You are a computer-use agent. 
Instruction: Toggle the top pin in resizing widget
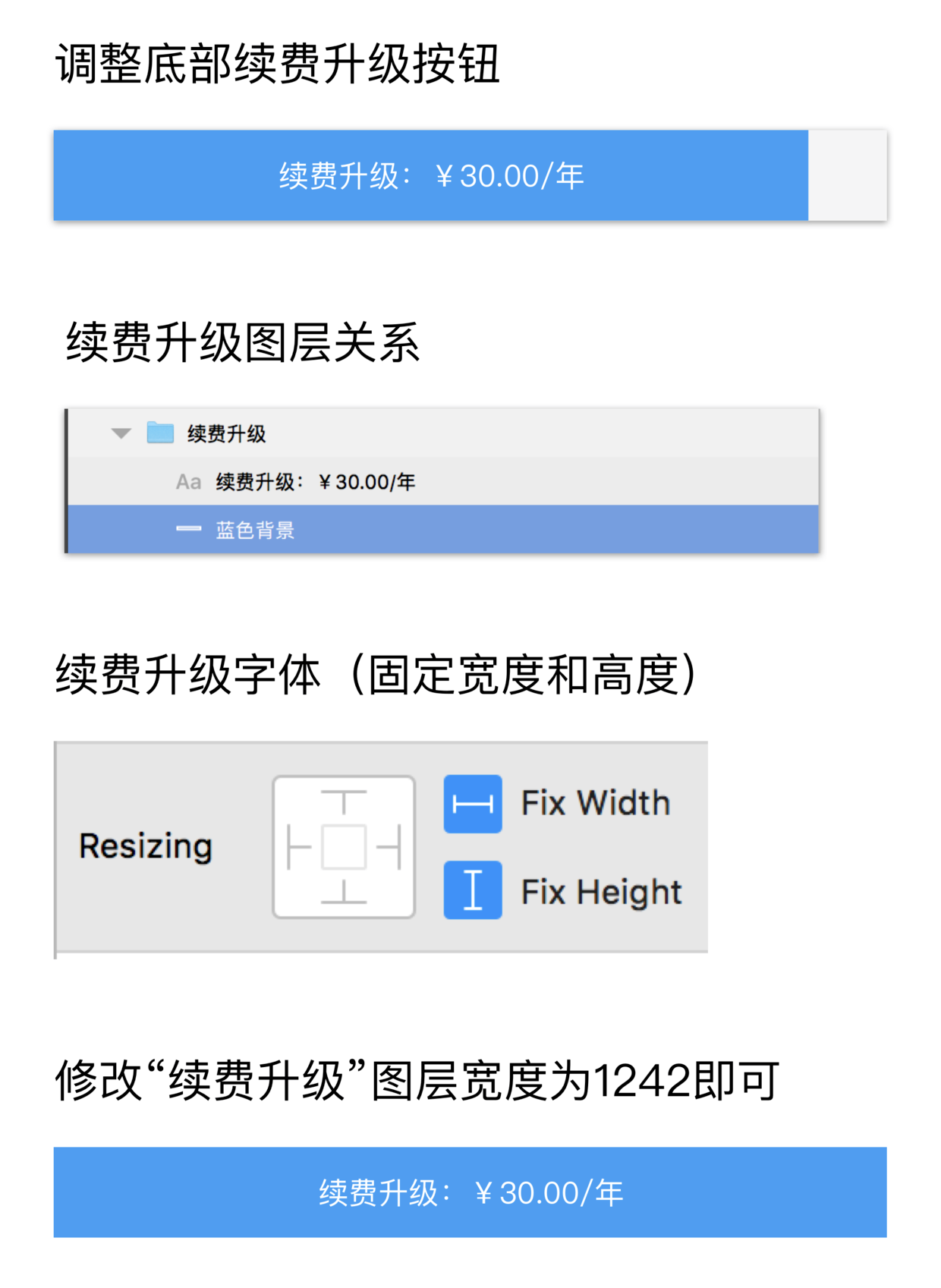click(344, 803)
